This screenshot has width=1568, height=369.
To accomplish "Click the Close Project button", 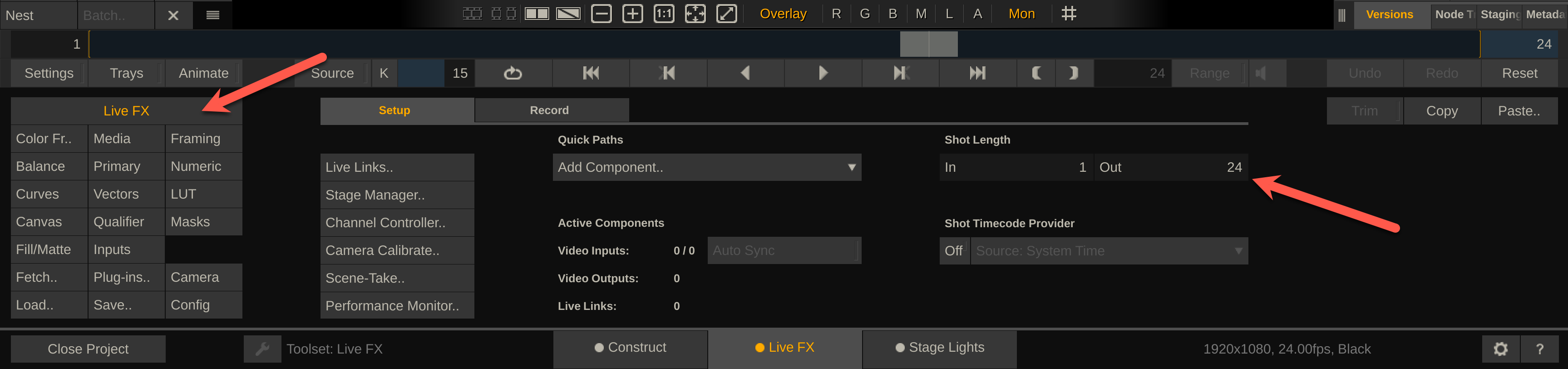I will coord(88,349).
